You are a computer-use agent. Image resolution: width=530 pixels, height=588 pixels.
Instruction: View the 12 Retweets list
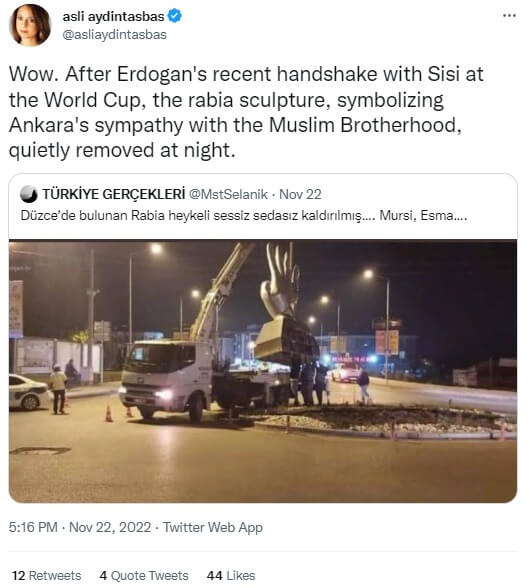47,576
